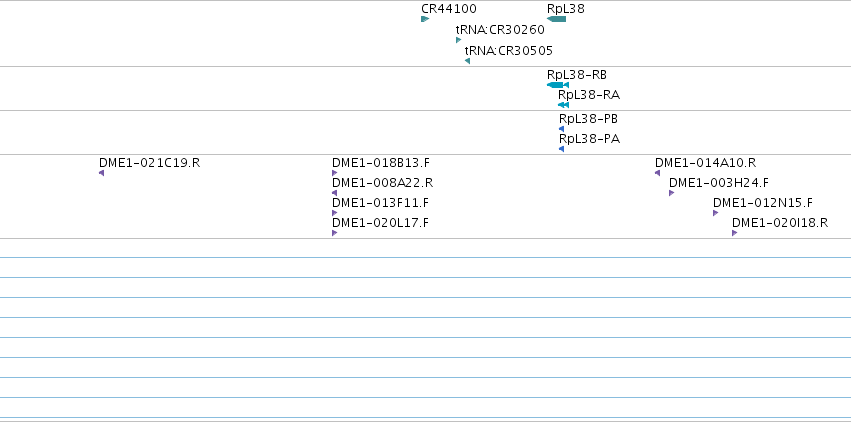Click the RpL38-PA label text
This screenshot has width=851, height=422.
589,139
